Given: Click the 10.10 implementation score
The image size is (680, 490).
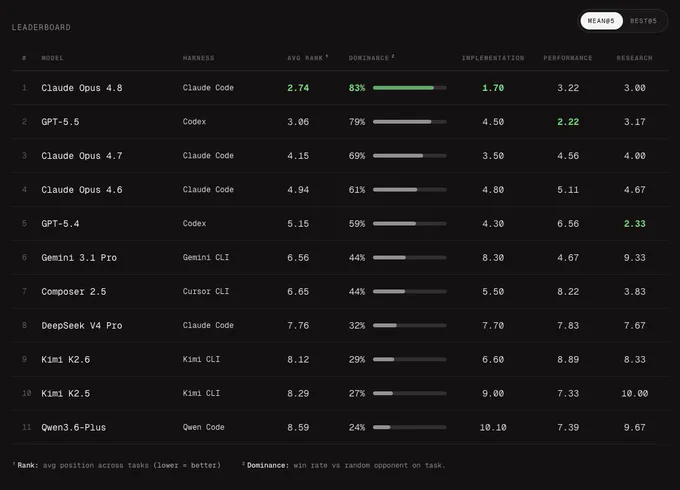Looking at the screenshot, I should 493,427.
